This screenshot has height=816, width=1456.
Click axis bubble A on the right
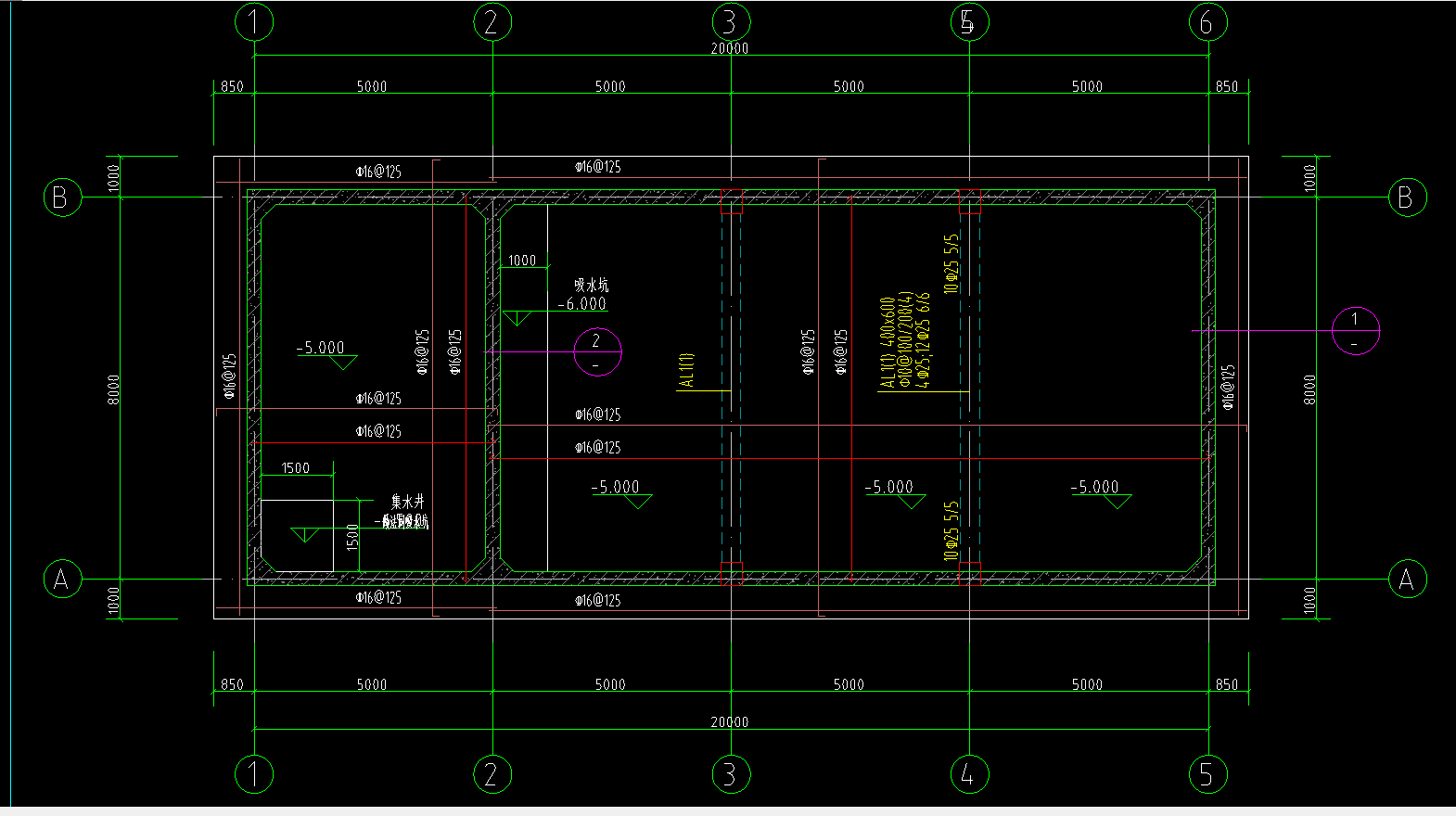coord(1407,580)
